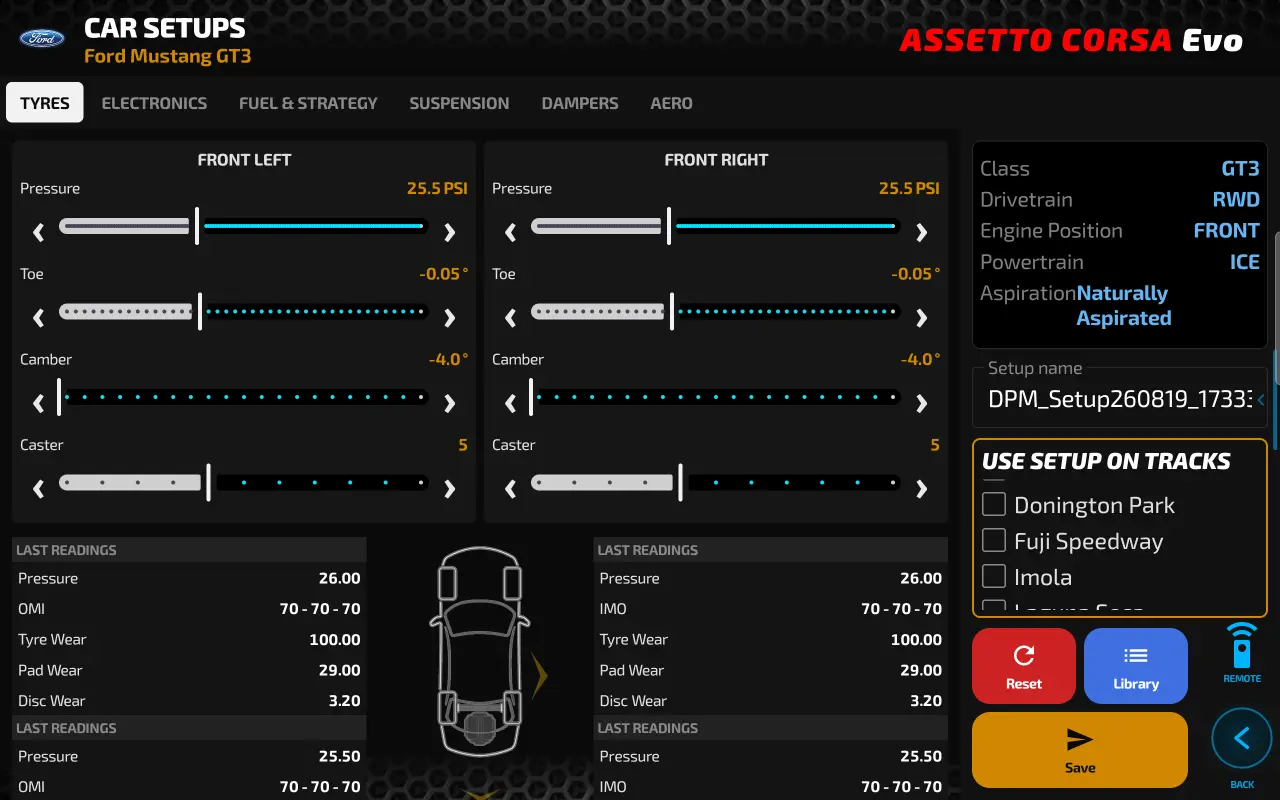Decrease Front Right camber with left arrow
The height and width of the screenshot is (800, 1280).
[511, 404]
